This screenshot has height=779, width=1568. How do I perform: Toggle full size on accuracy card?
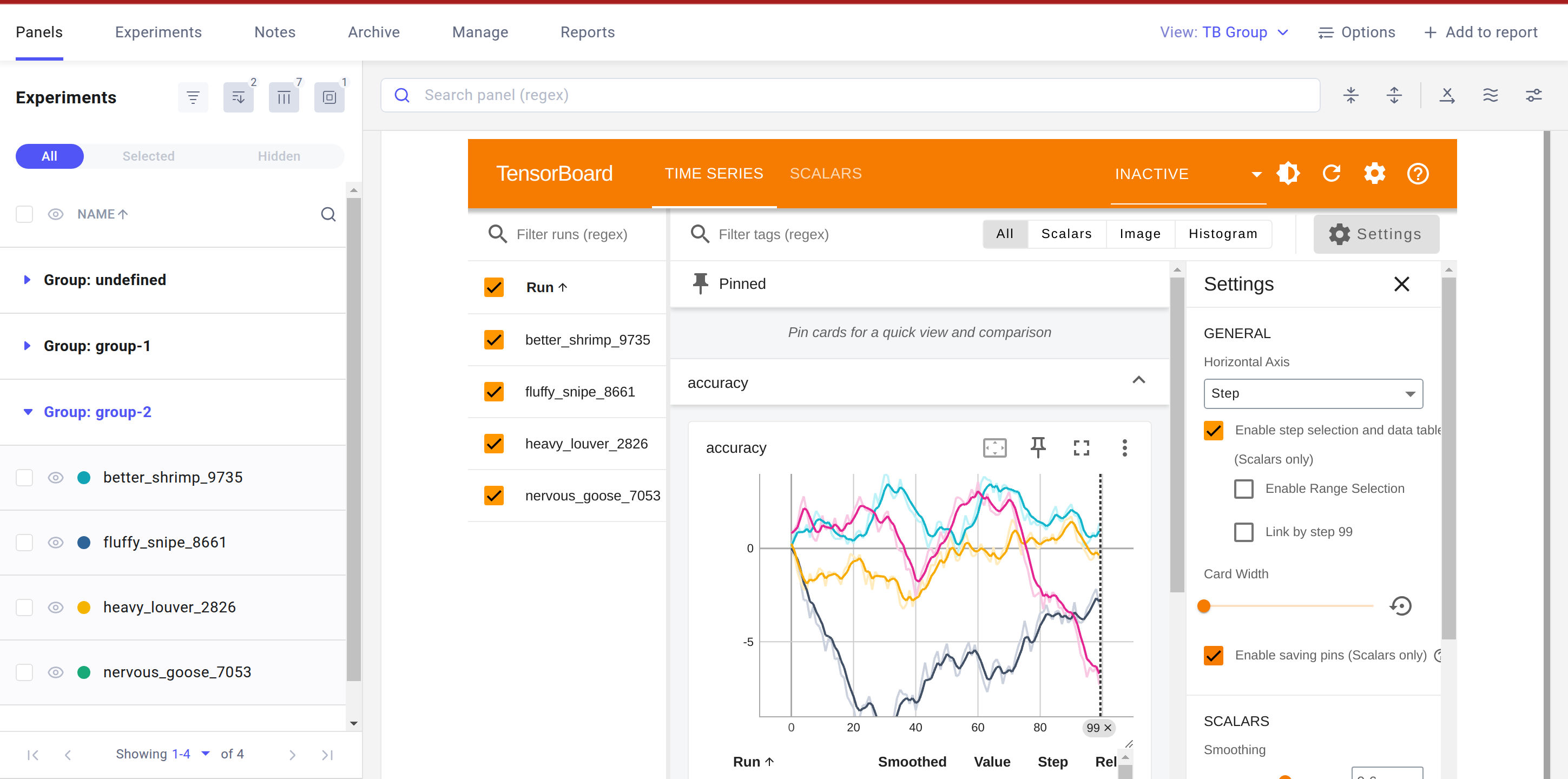[1081, 447]
